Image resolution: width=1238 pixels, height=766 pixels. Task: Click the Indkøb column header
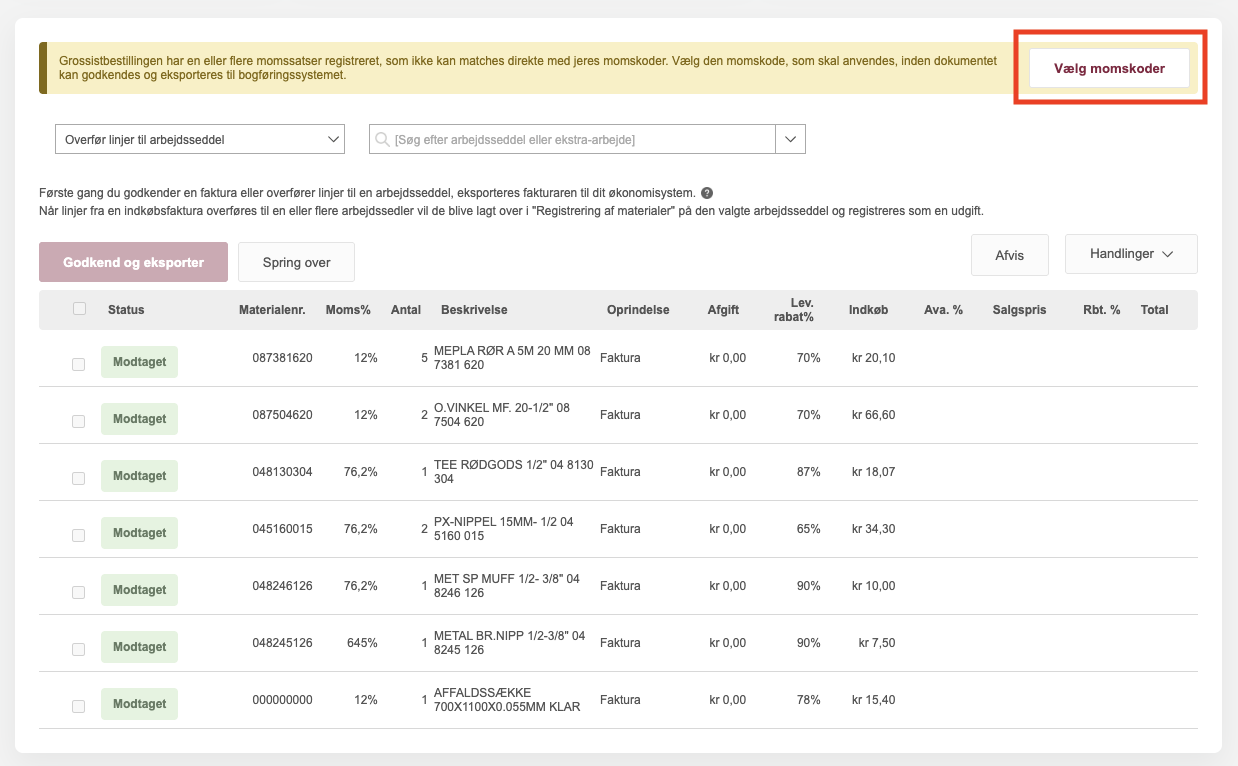(x=868, y=310)
